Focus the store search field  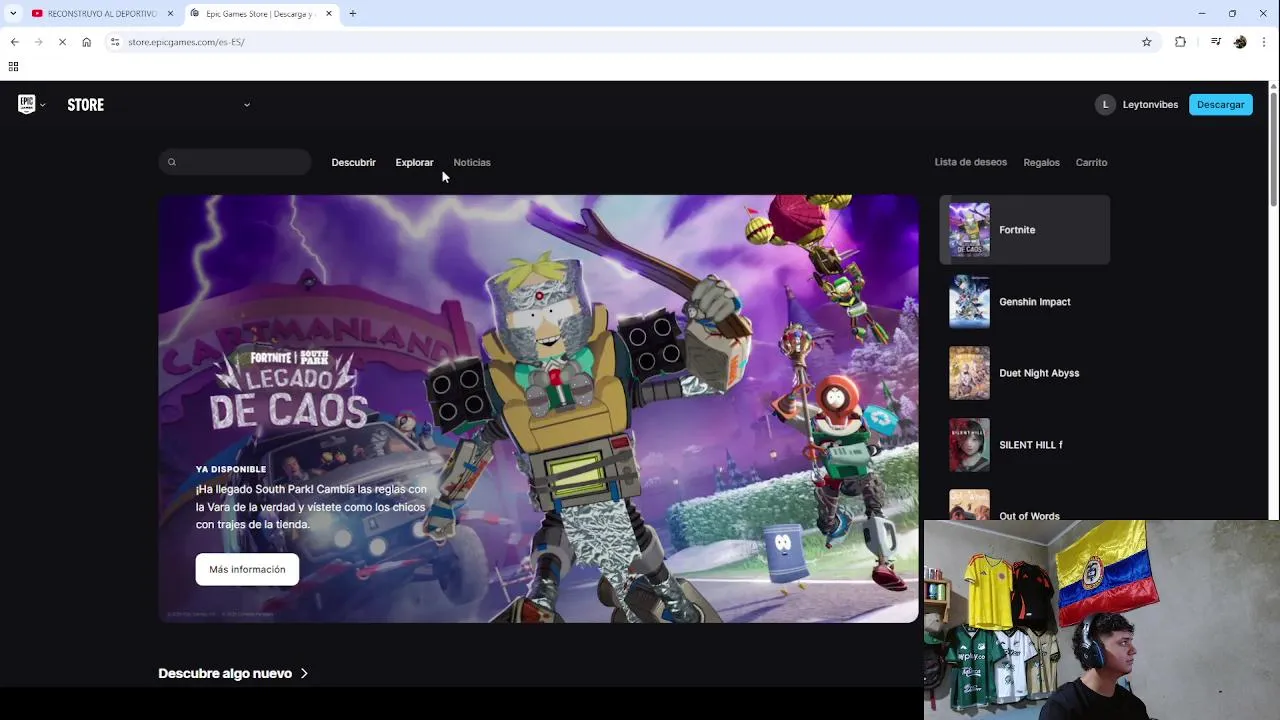pyautogui.click(x=235, y=162)
